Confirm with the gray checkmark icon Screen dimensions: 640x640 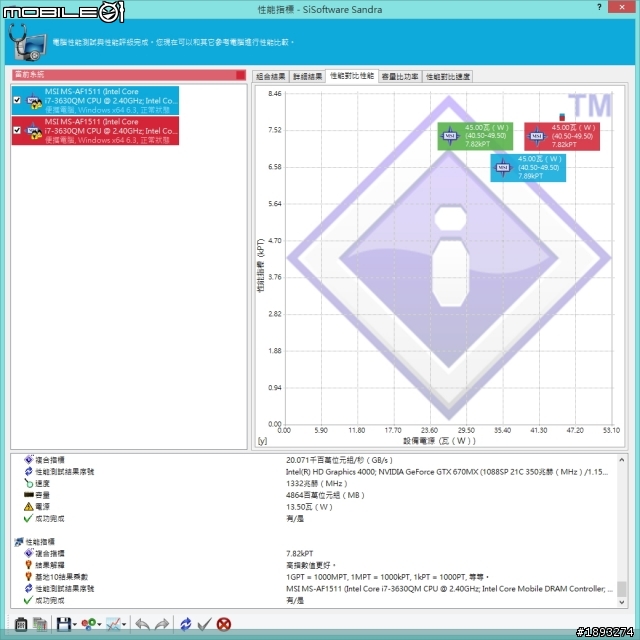tap(204, 624)
